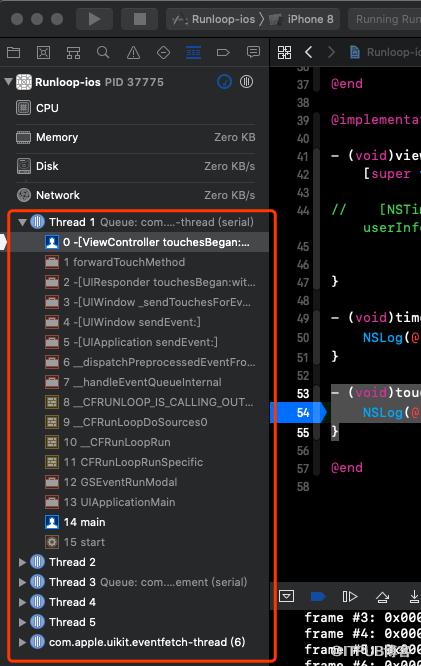Screen dimensions: 421x666
Task: Toggle the breakpoint on line 54
Action: [298, 412]
